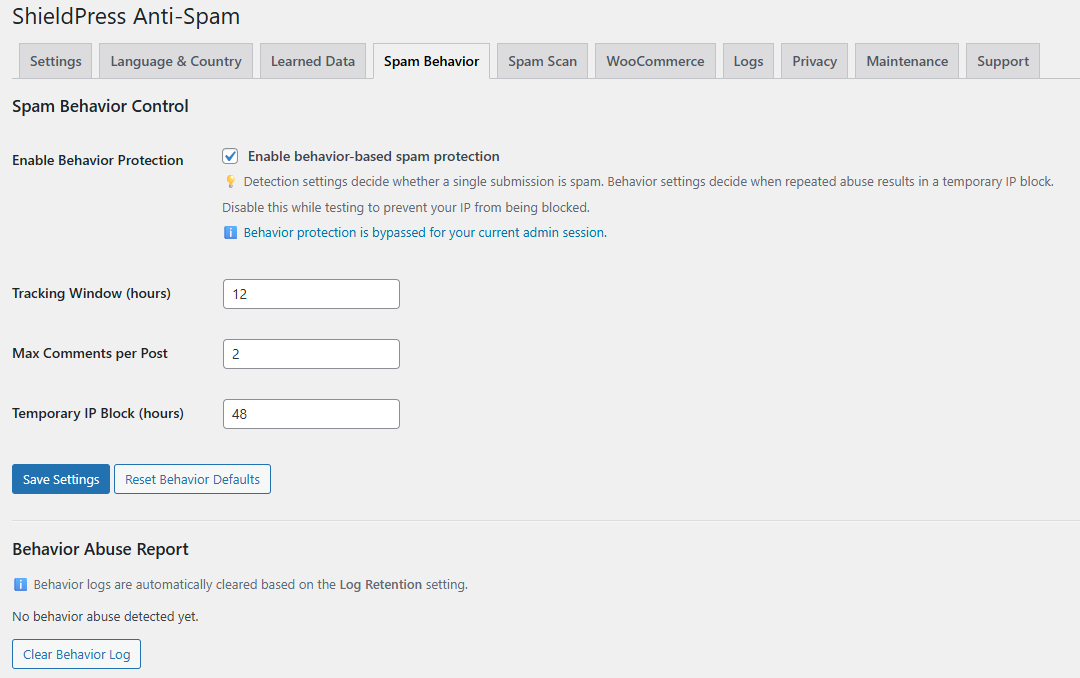Screen dimensions: 1080x678
Task: Edit the Tracking Window hours field
Action: coord(311,294)
